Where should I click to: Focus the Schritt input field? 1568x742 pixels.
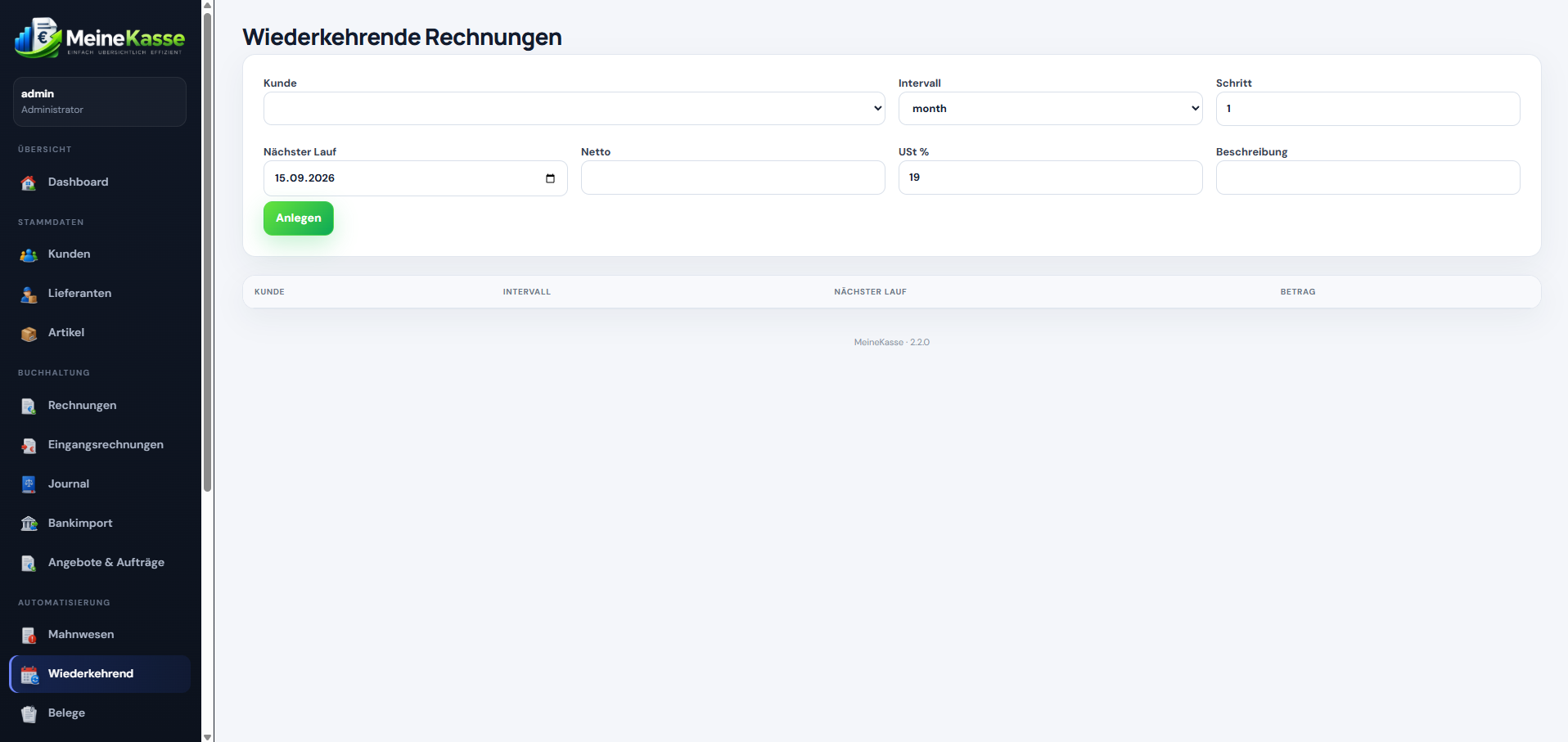click(x=1367, y=109)
